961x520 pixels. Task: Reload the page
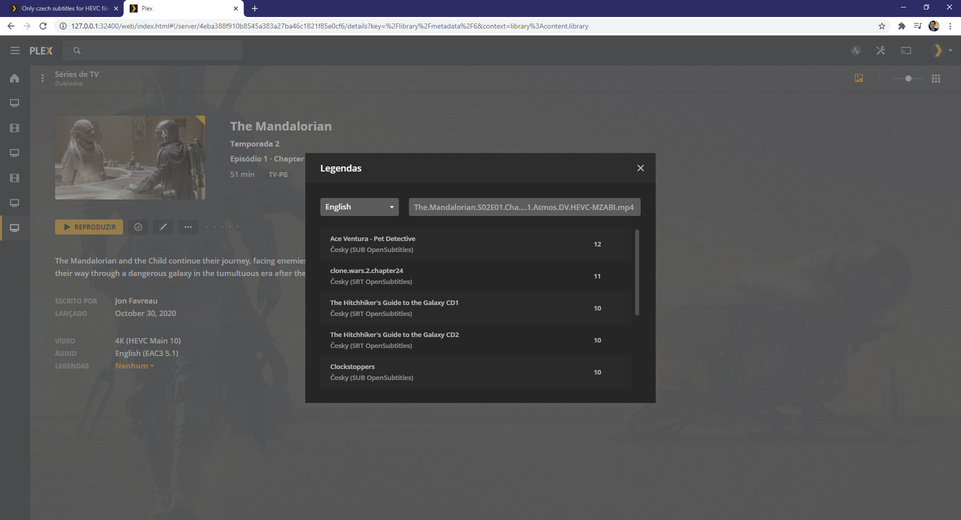pyautogui.click(x=43, y=26)
